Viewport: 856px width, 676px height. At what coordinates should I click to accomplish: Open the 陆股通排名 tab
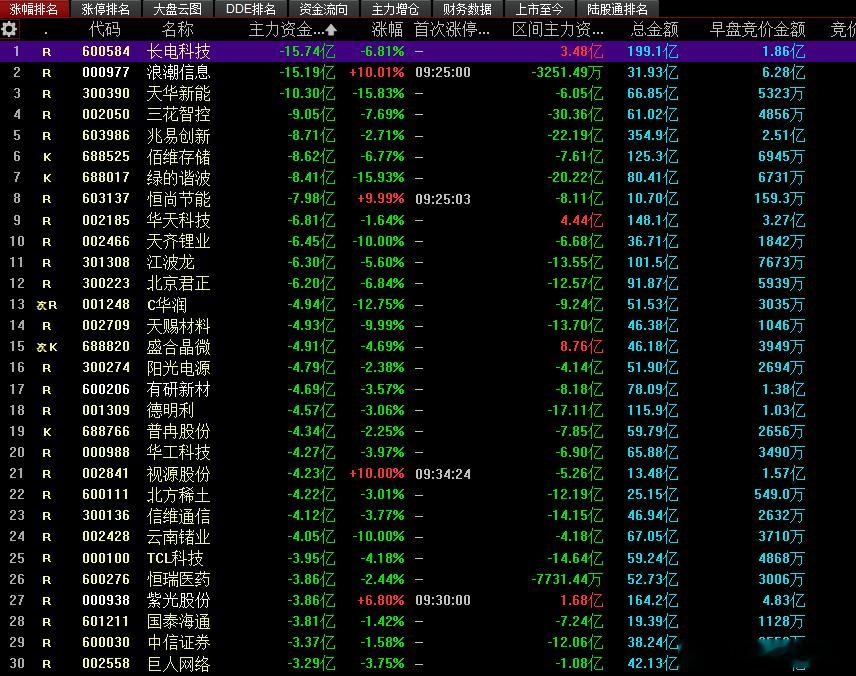coord(617,9)
